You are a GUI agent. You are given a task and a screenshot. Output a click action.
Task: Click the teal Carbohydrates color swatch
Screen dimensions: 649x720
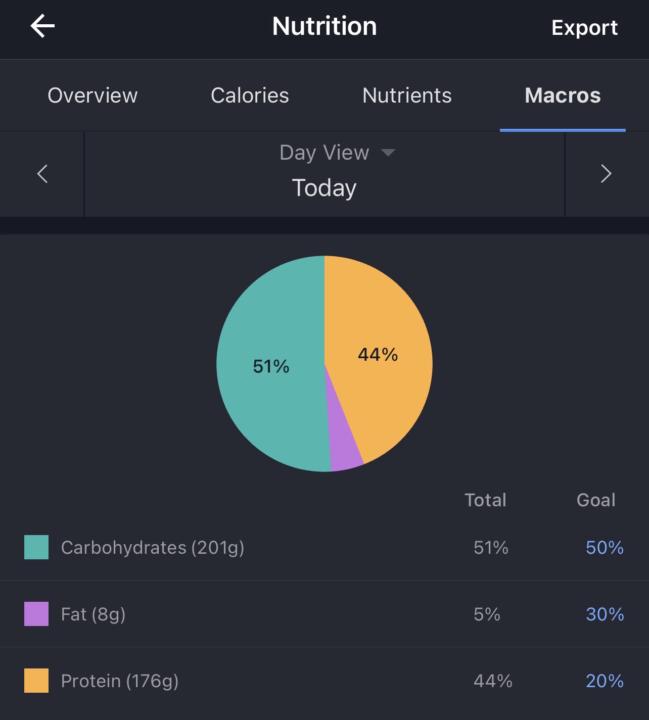[36, 547]
